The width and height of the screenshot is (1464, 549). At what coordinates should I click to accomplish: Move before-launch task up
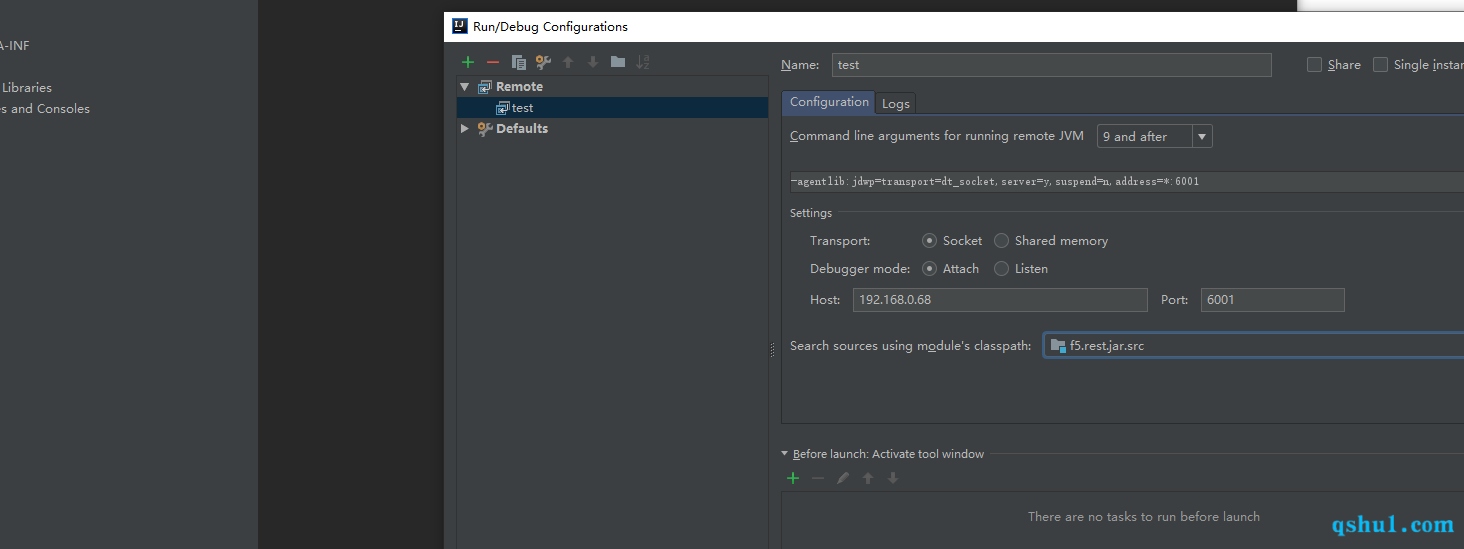(x=868, y=478)
